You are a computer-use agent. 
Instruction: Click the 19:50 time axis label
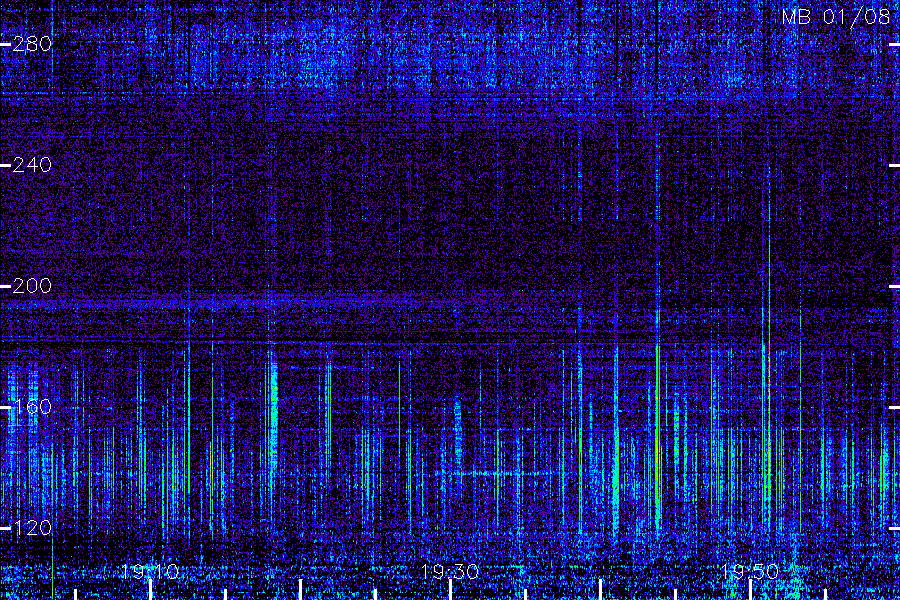pos(750,571)
